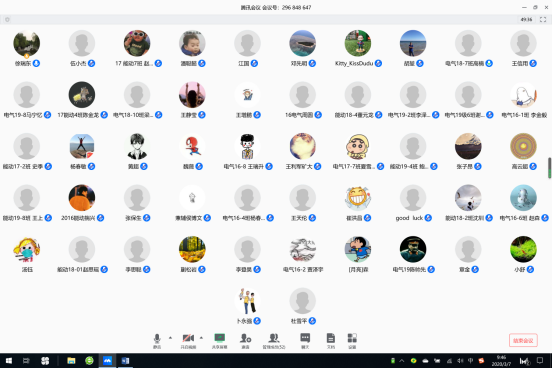The image size is (552, 368).
Task: Mute the microphone in the meeting toolbar
Action: 157,341
